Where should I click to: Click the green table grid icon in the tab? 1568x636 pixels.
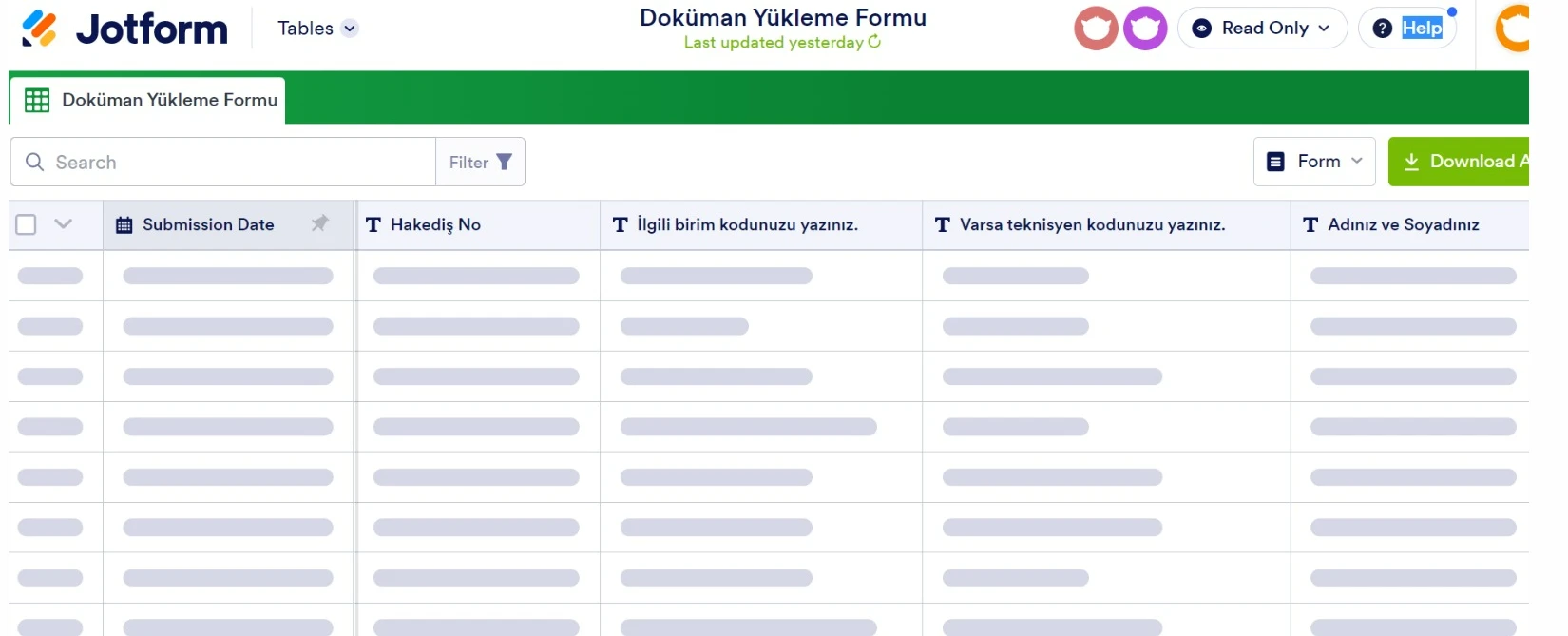37,100
